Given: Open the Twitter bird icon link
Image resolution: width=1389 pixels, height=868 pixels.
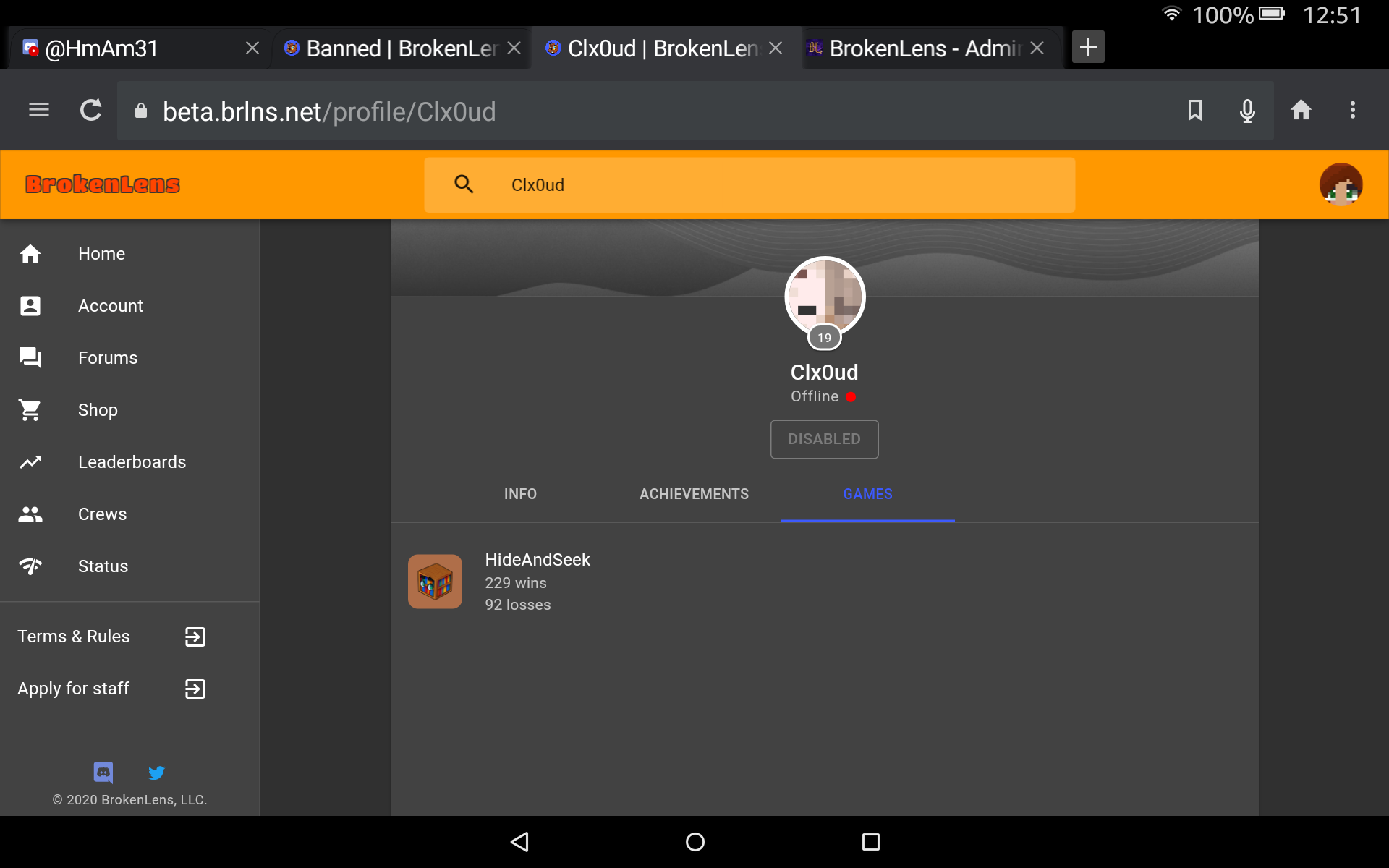Looking at the screenshot, I should pos(156,773).
